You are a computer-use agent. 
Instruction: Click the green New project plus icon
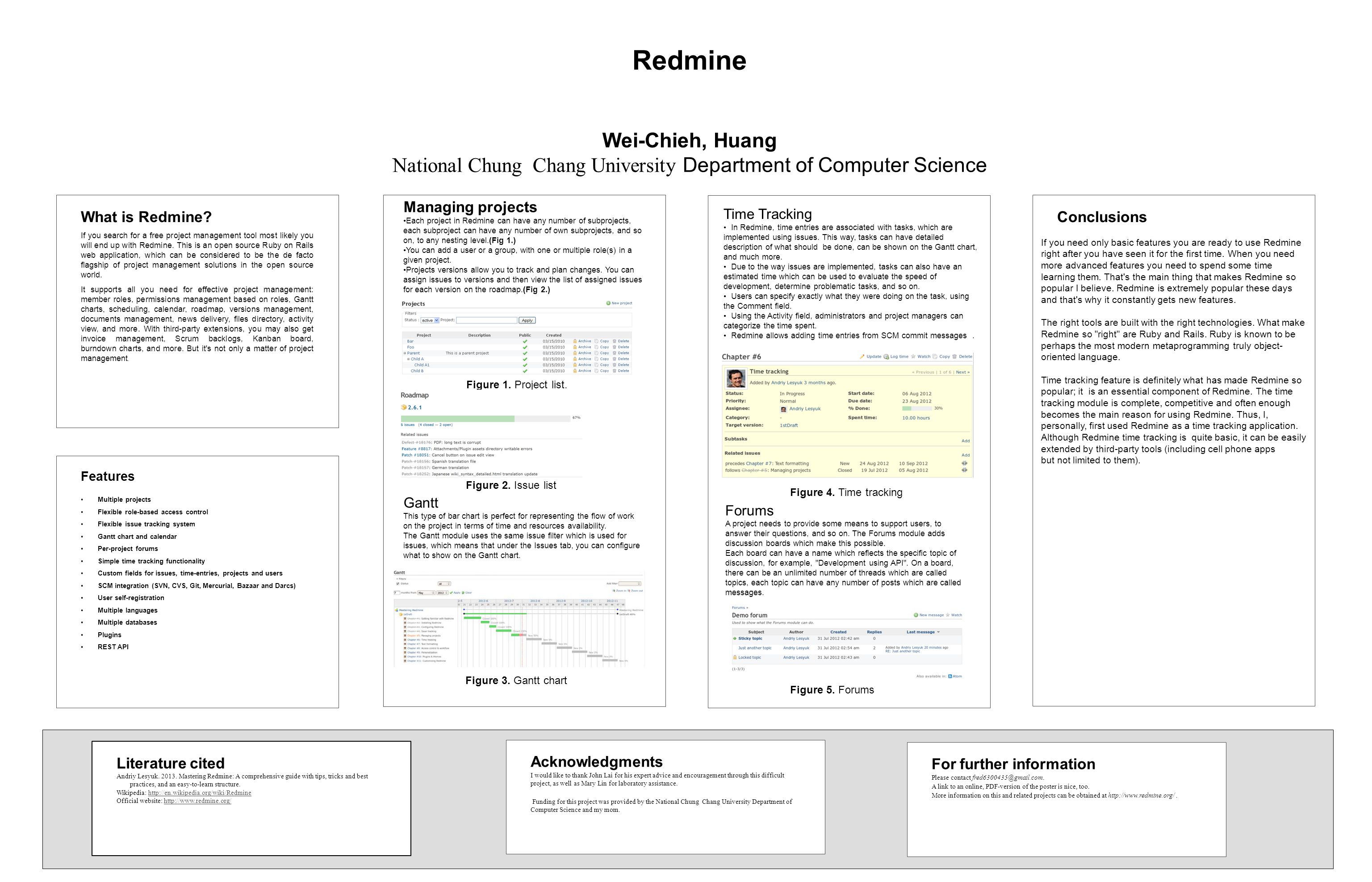coord(608,303)
